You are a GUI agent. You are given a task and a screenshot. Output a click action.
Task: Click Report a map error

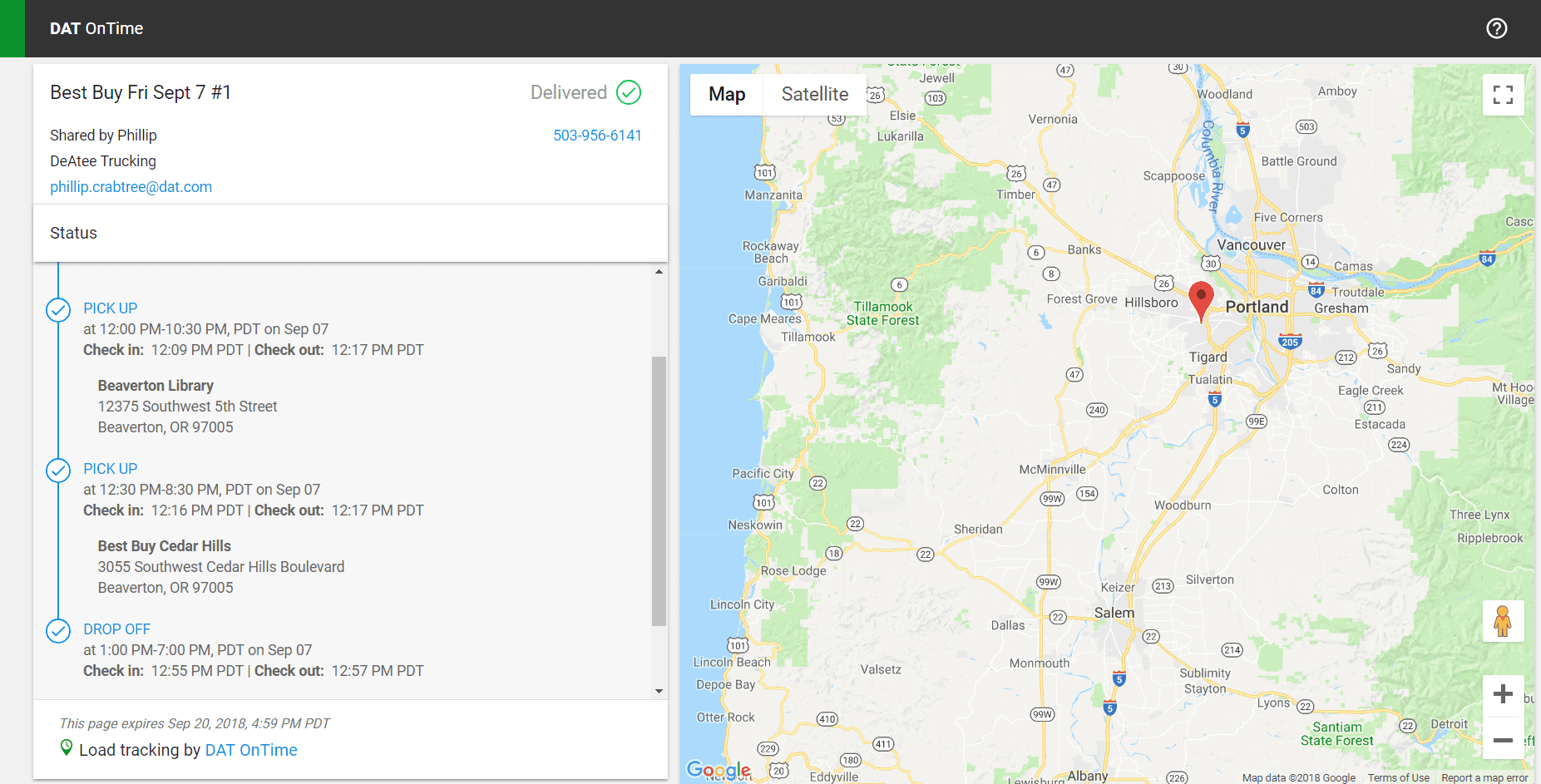(x=1484, y=778)
